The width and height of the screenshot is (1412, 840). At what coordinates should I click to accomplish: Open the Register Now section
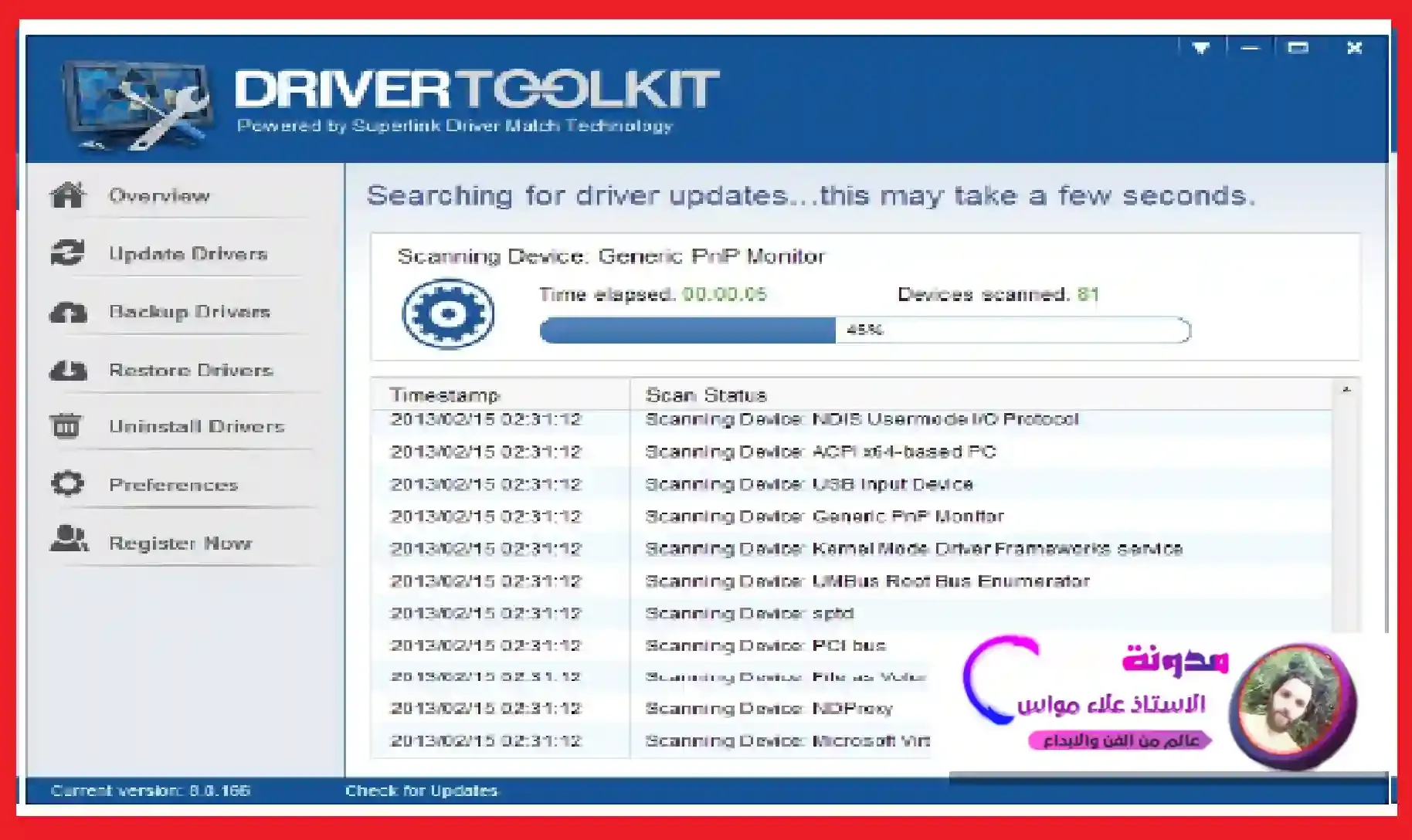[x=180, y=543]
